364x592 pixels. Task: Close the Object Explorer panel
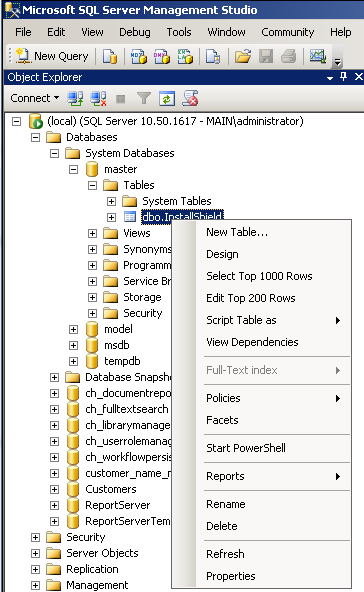tap(358, 77)
